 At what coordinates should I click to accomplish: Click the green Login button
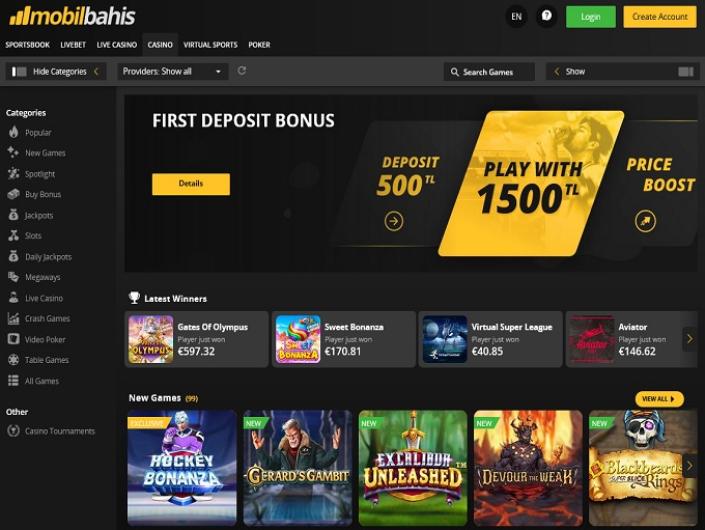click(591, 17)
